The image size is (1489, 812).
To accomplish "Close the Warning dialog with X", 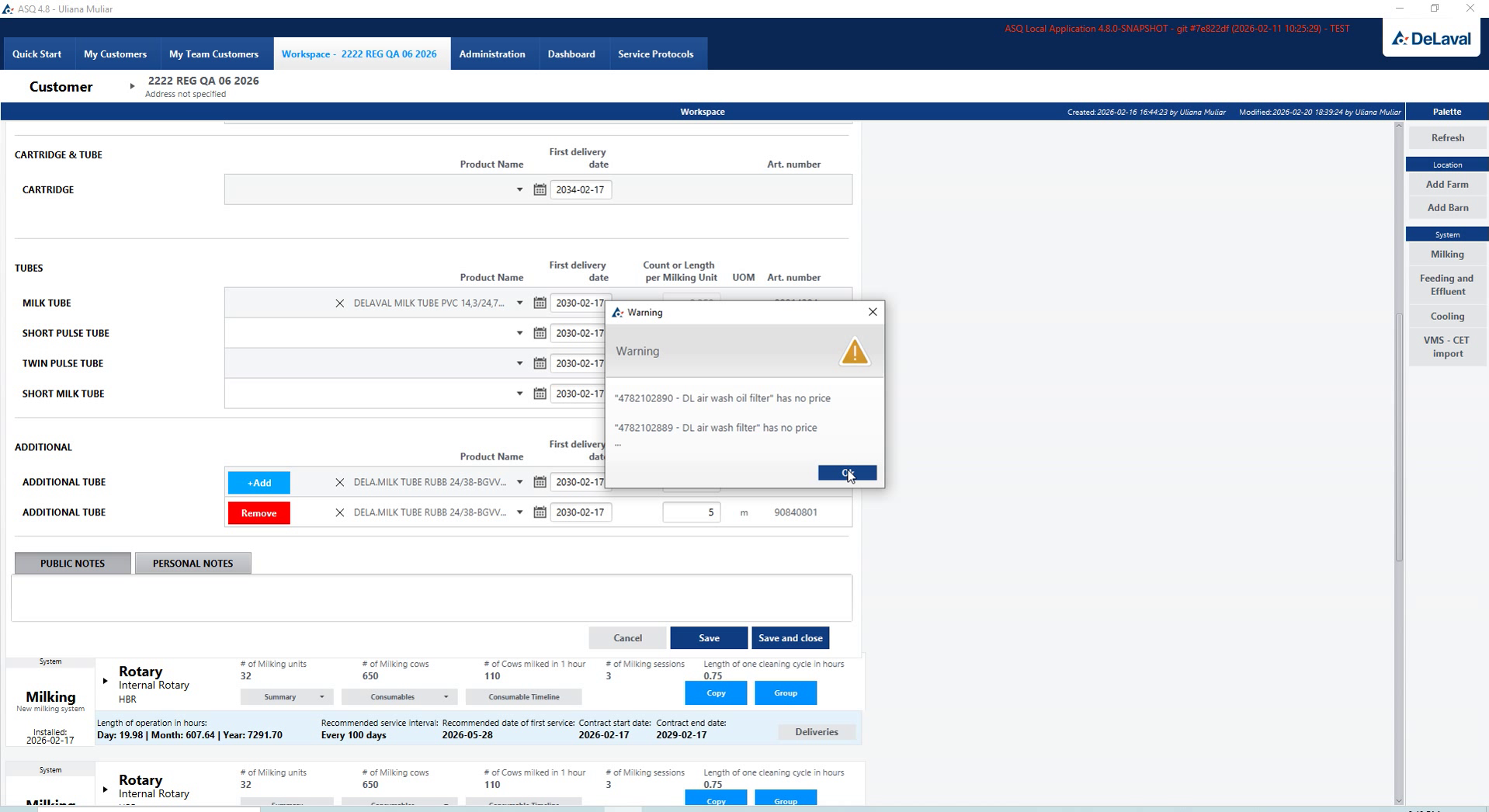I will click(873, 312).
